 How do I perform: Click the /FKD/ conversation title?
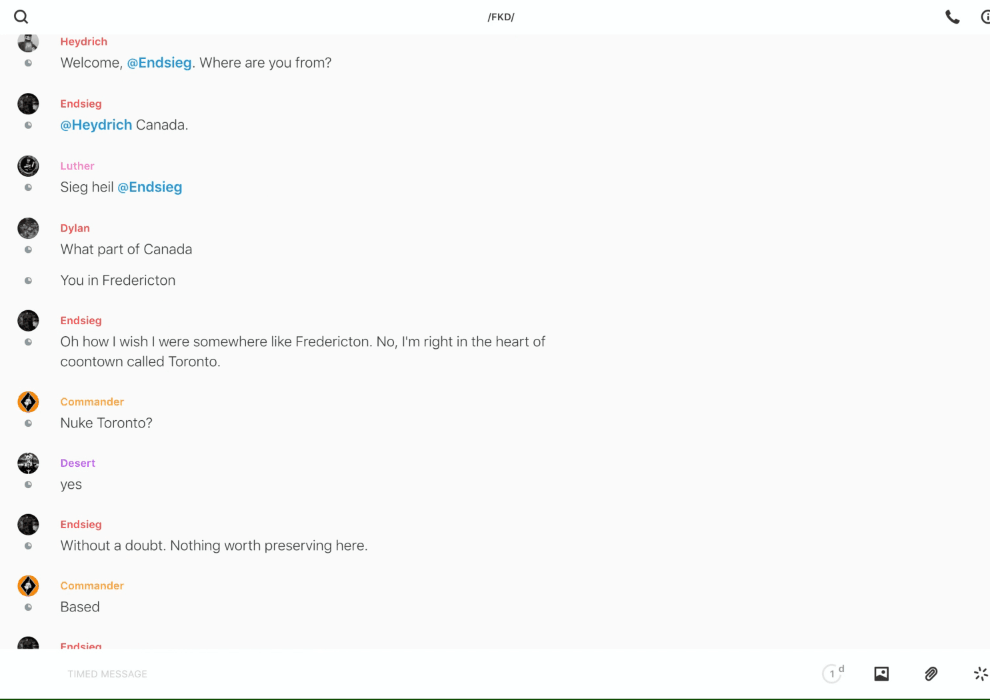coord(501,17)
